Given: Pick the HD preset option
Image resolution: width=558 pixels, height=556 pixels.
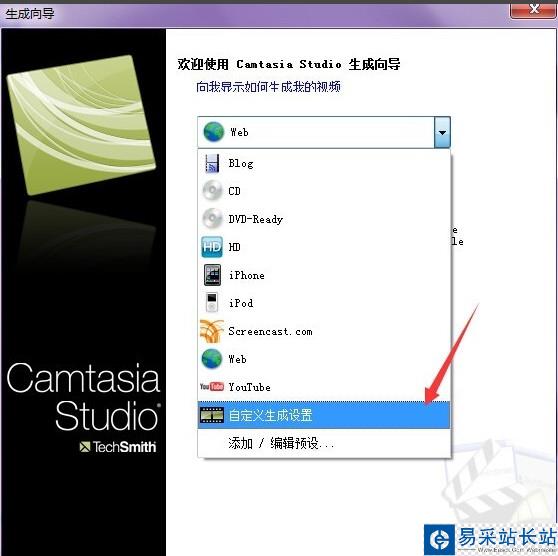Looking at the screenshot, I should (324, 247).
